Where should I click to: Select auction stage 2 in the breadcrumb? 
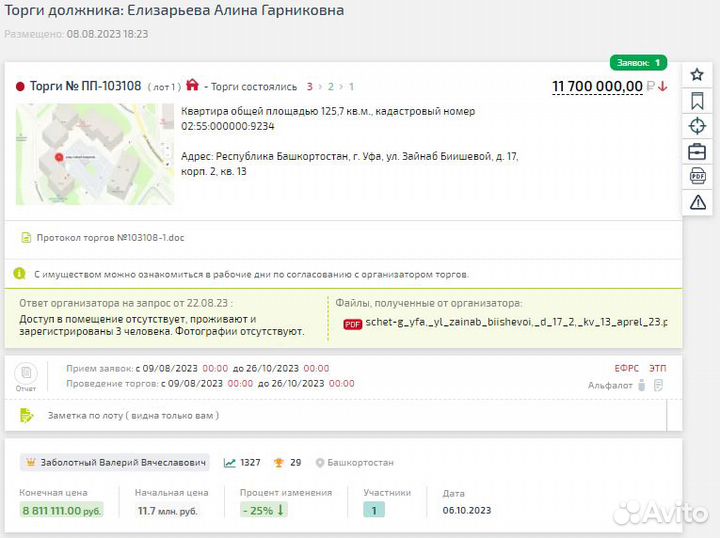click(331, 86)
